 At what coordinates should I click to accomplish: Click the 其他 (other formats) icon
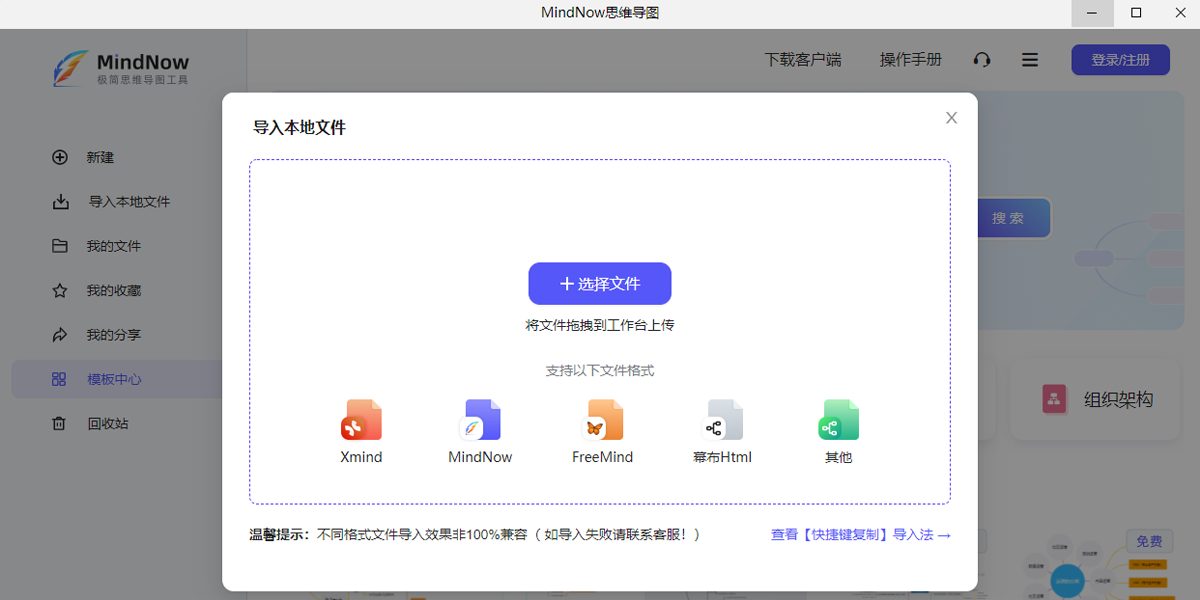point(838,420)
